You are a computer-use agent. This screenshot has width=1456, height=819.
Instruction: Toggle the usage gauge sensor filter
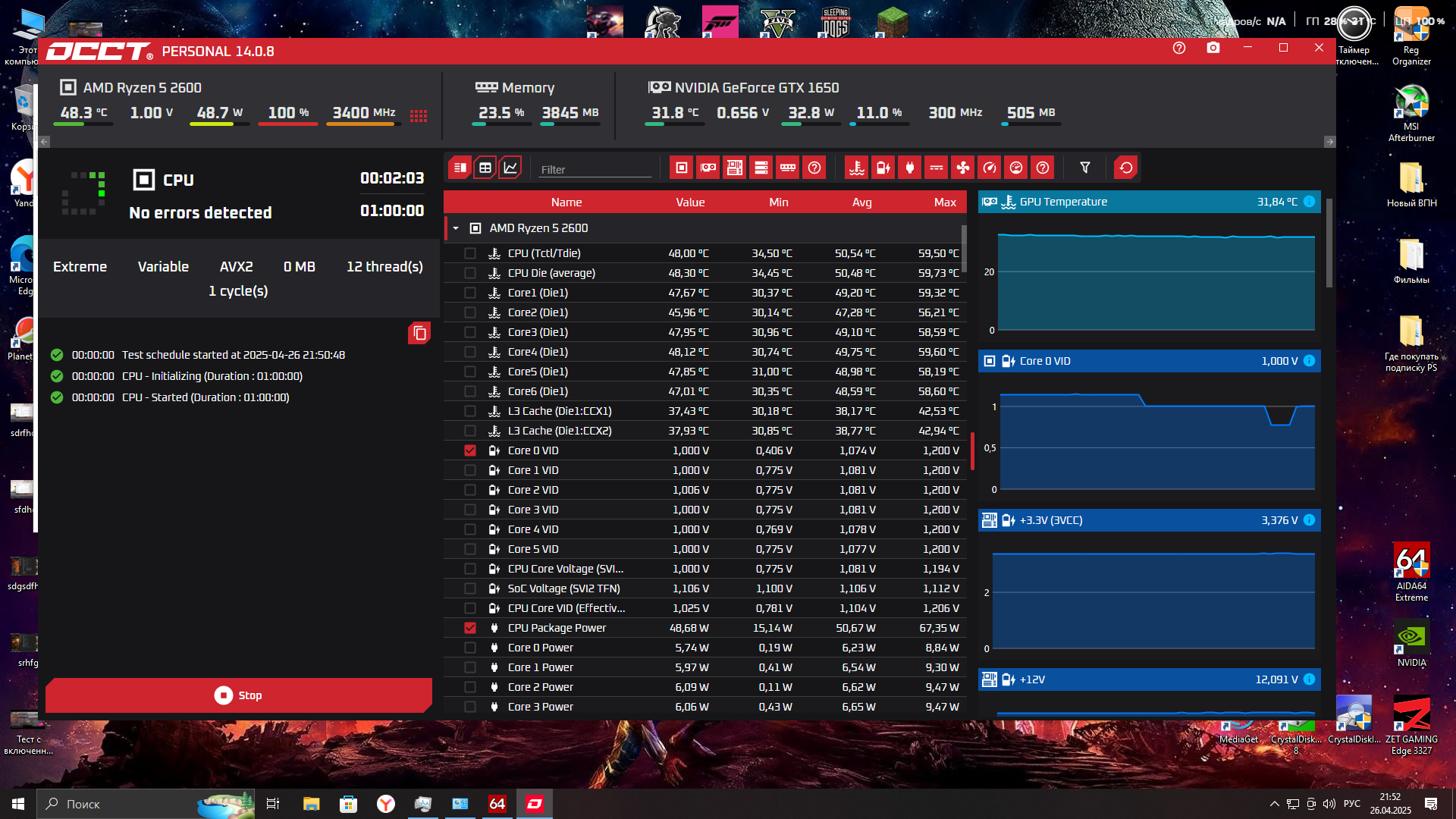(x=1016, y=168)
